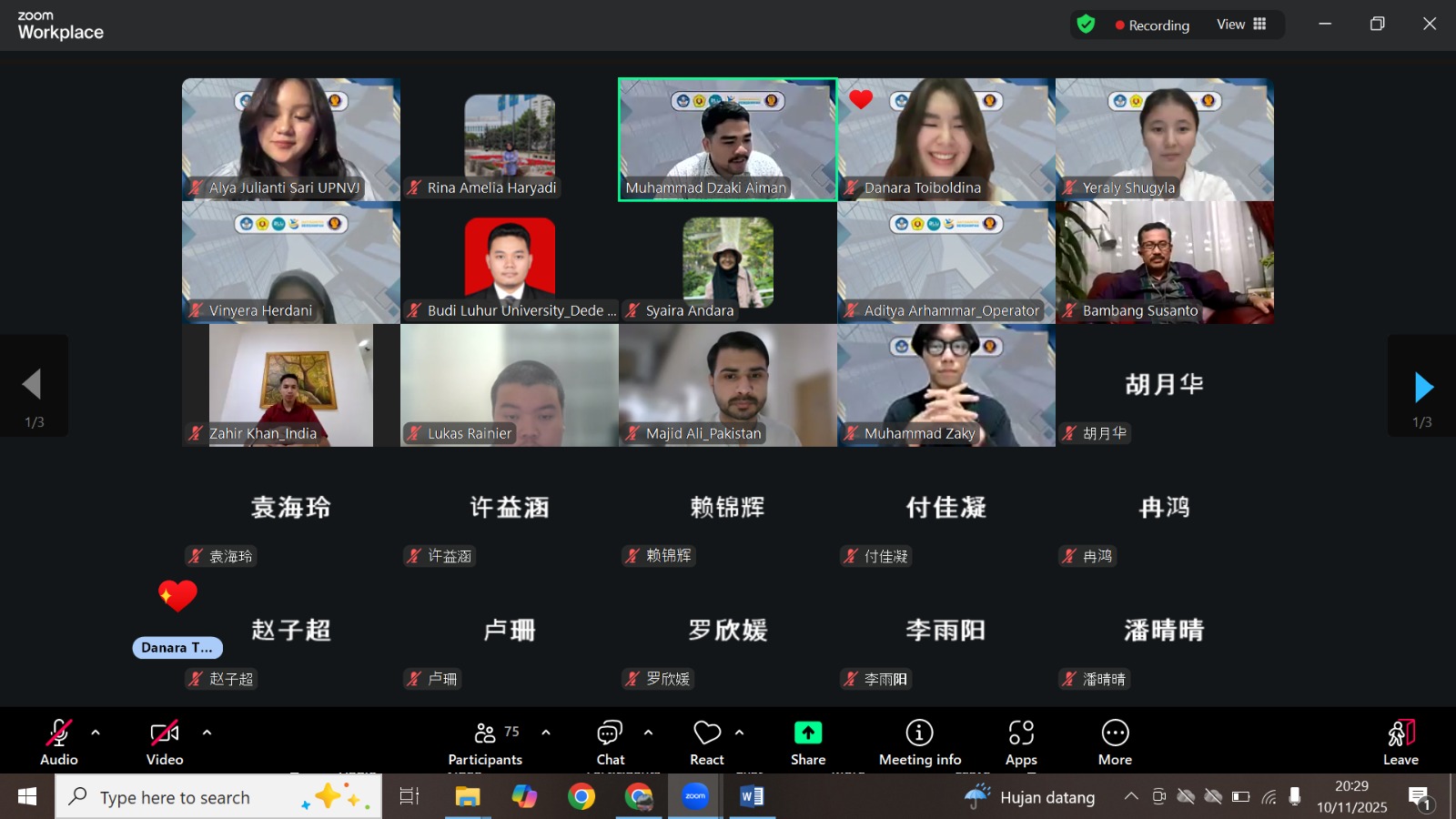Open the View layout menu
Image resolution: width=1456 pixels, height=819 pixels.
(1241, 25)
